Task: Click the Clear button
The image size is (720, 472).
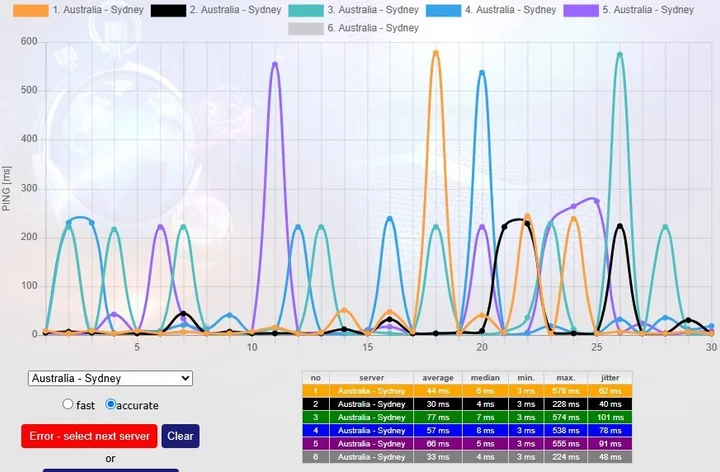Action: point(180,436)
